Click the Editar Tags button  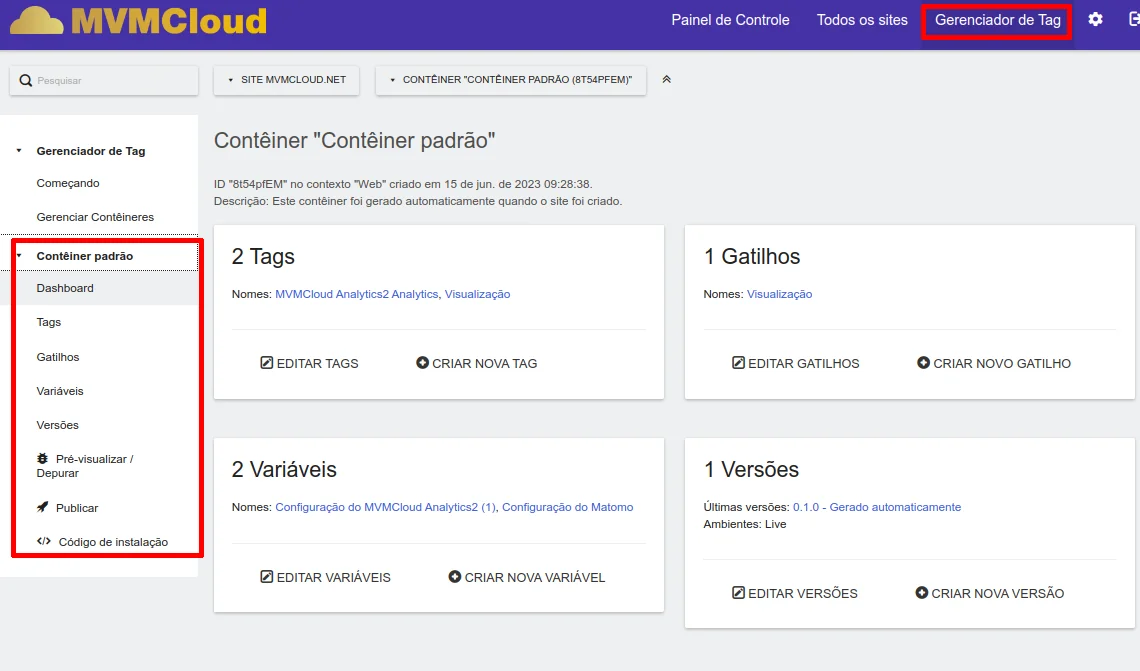(x=309, y=363)
